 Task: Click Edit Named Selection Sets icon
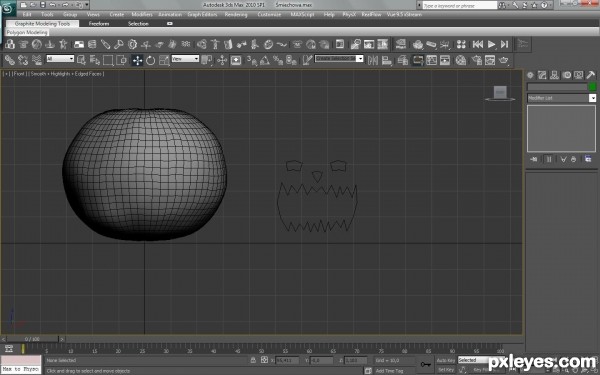pyautogui.click(x=307, y=60)
